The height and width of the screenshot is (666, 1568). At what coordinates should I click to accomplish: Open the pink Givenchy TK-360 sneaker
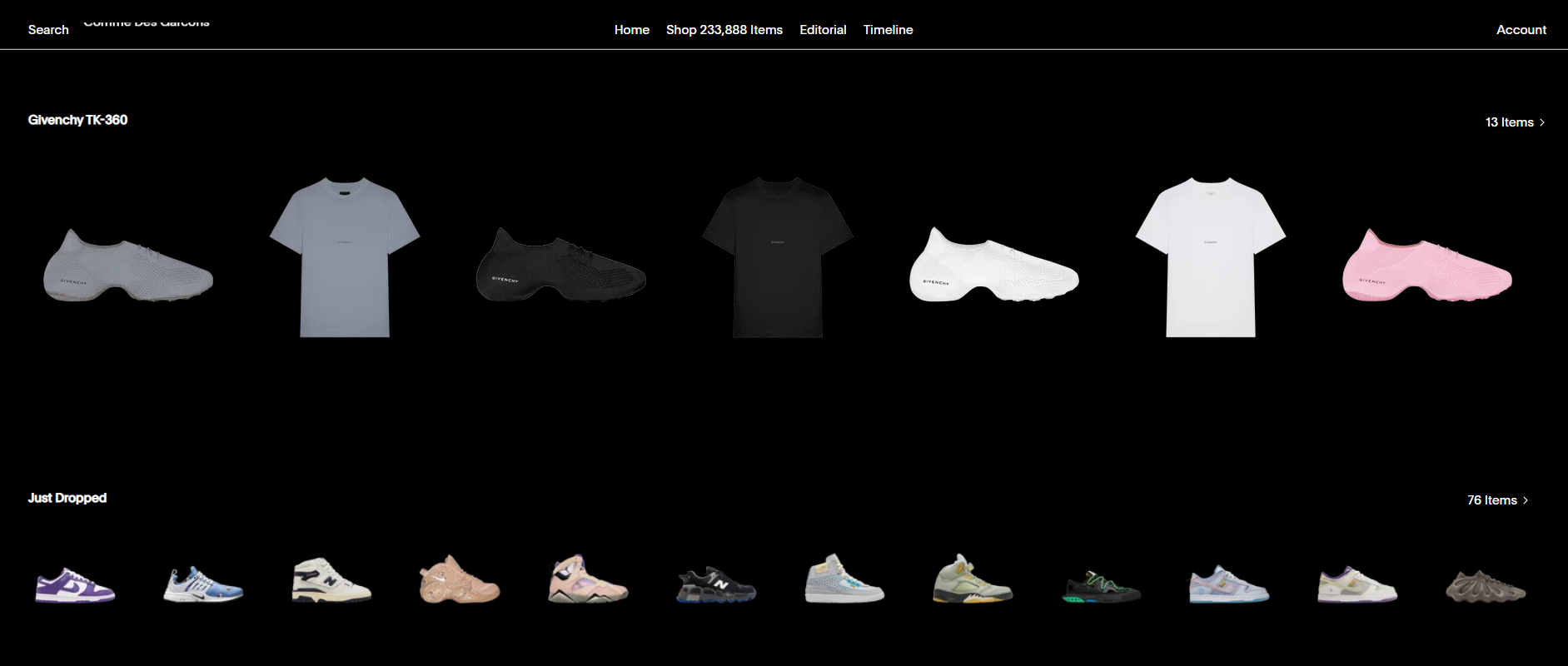(x=1427, y=265)
